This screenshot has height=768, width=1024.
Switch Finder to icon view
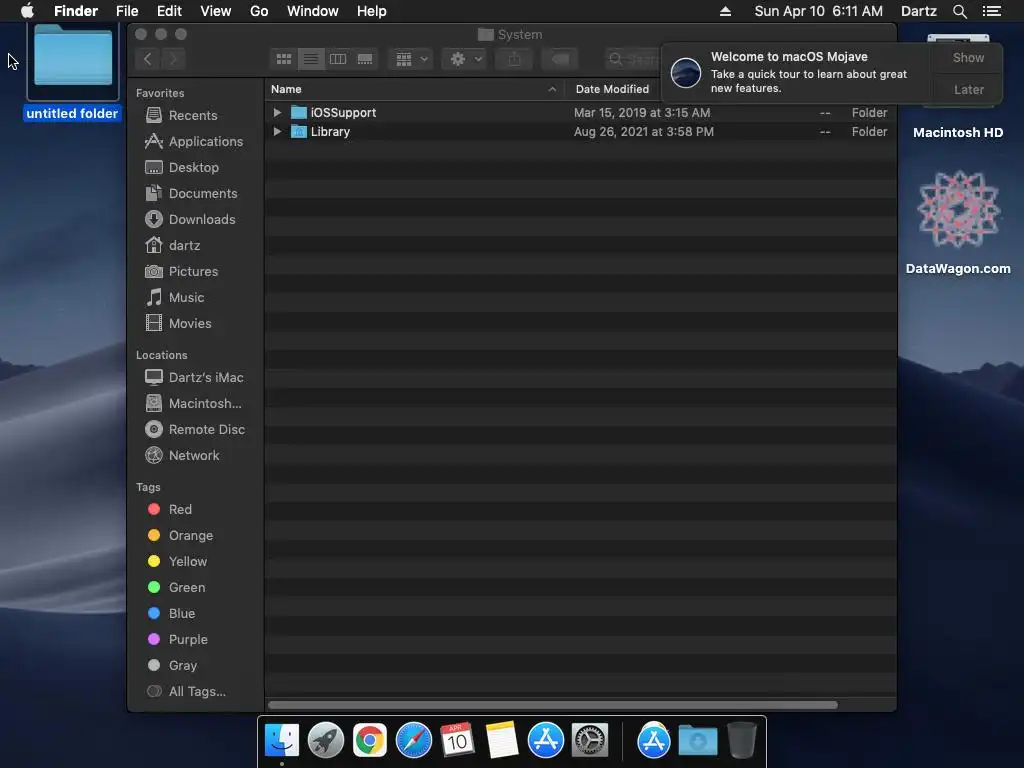pyautogui.click(x=283, y=59)
